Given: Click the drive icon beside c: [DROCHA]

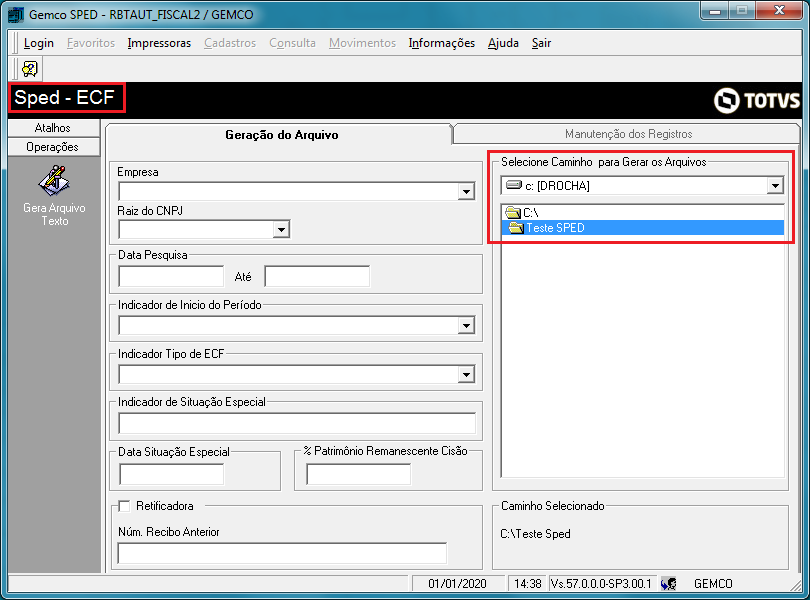Looking at the screenshot, I should (x=514, y=185).
